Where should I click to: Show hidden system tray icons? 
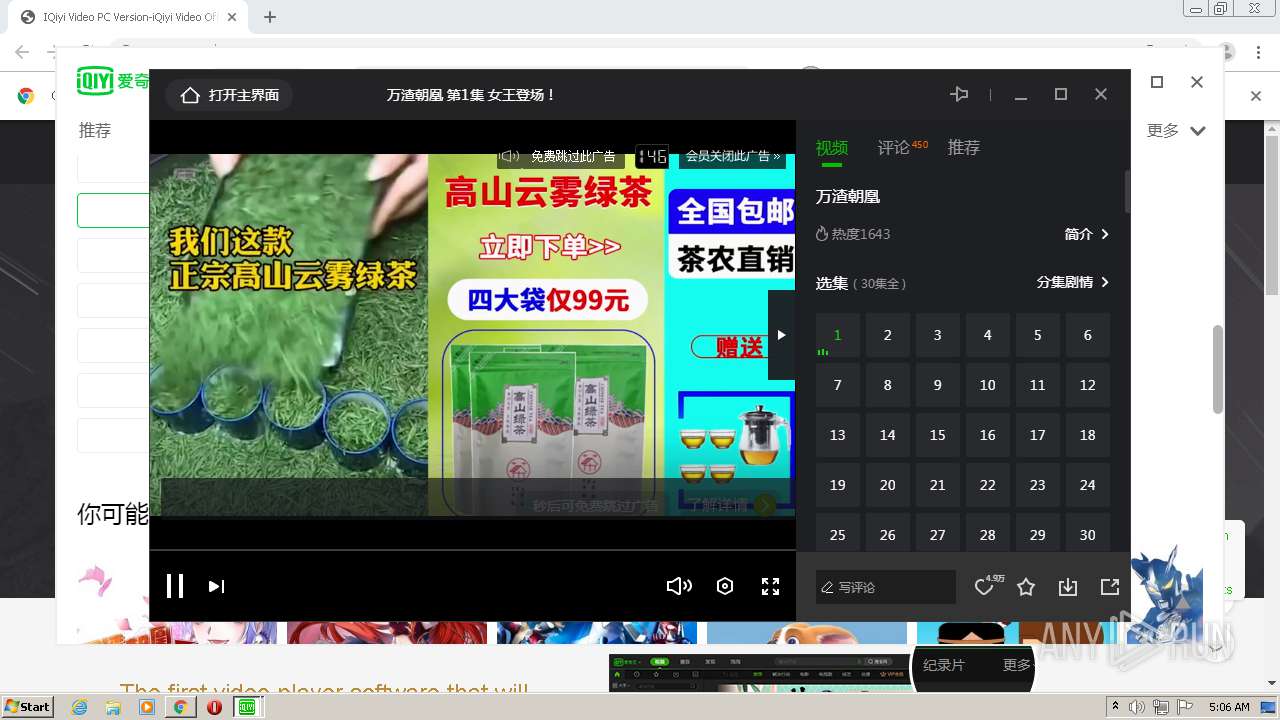pyautogui.click(x=1116, y=707)
